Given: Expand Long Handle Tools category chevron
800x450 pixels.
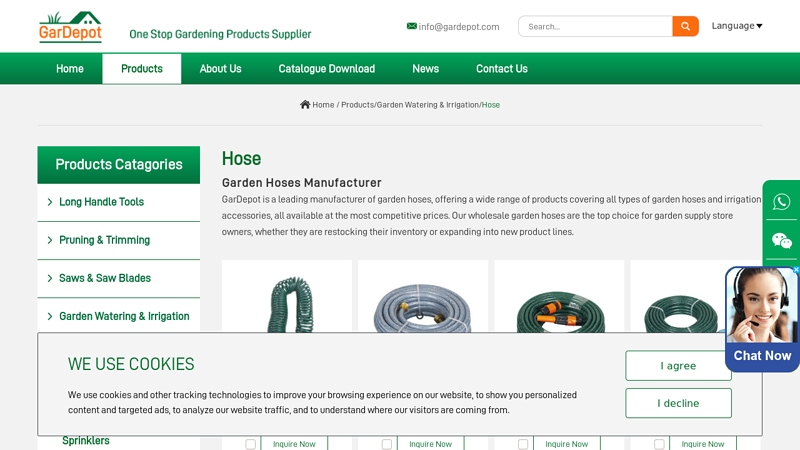Looking at the screenshot, I should (x=49, y=202).
